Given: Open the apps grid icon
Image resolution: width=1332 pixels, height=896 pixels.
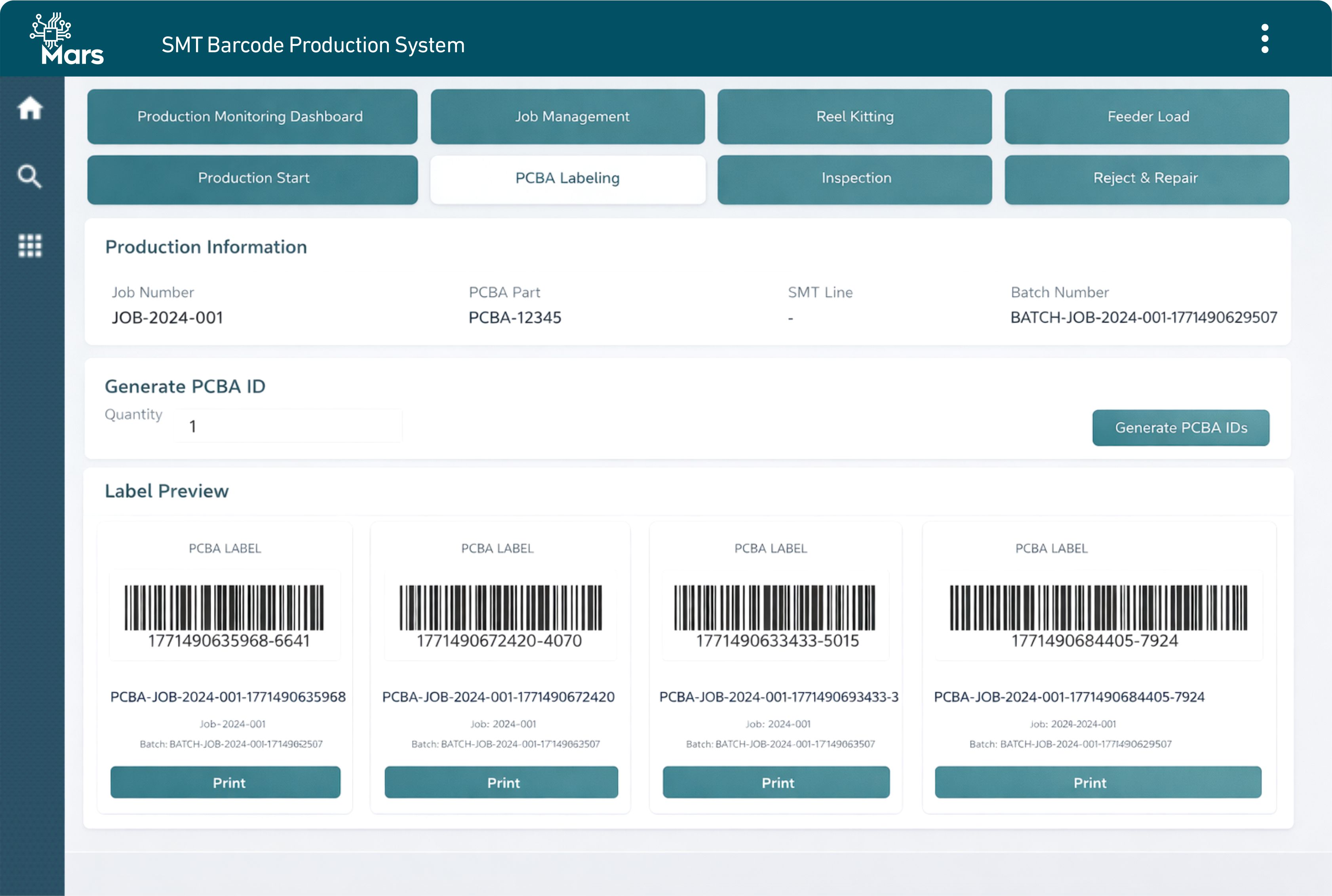Looking at the screenshot, I should point(30,246).
